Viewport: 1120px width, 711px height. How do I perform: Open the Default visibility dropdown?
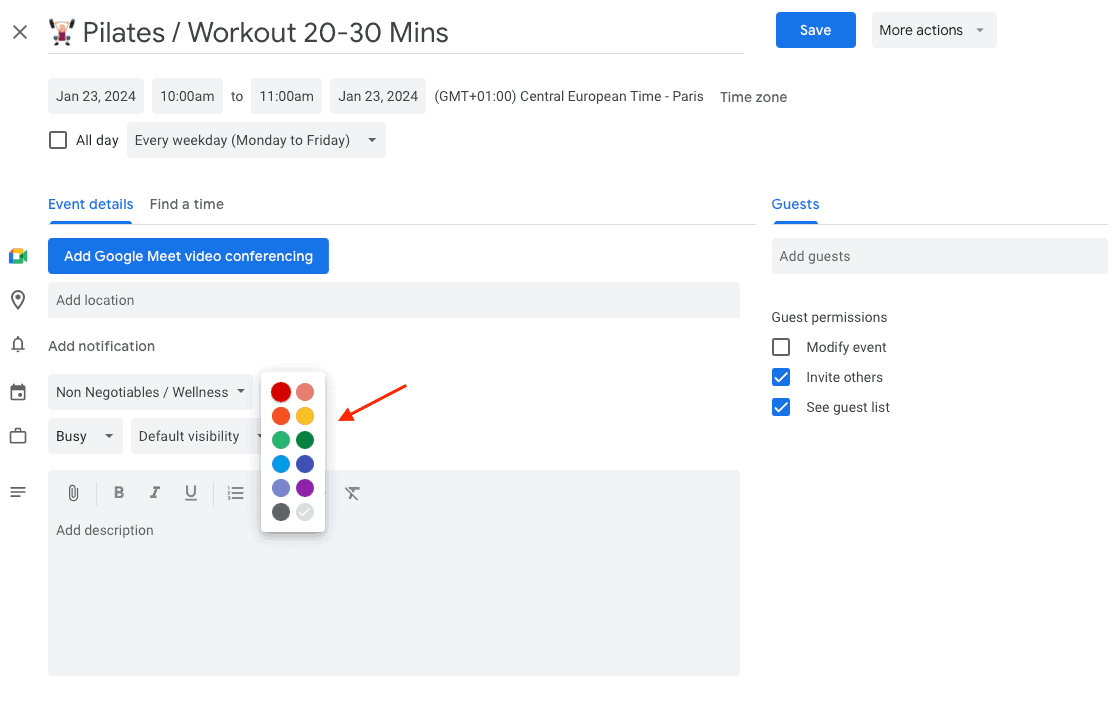coord(196,436)
